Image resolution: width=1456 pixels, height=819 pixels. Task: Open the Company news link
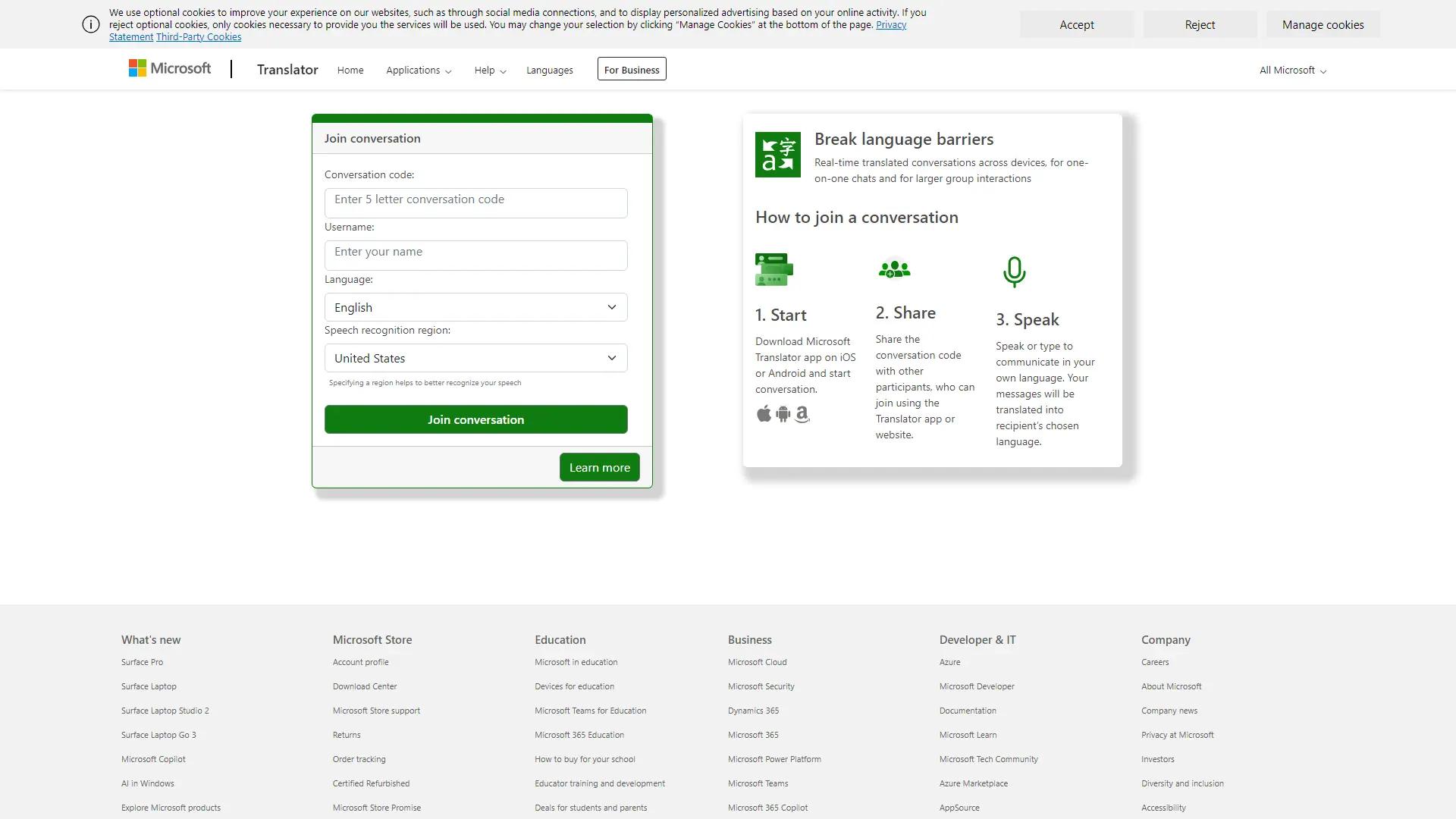point(1169,711)
